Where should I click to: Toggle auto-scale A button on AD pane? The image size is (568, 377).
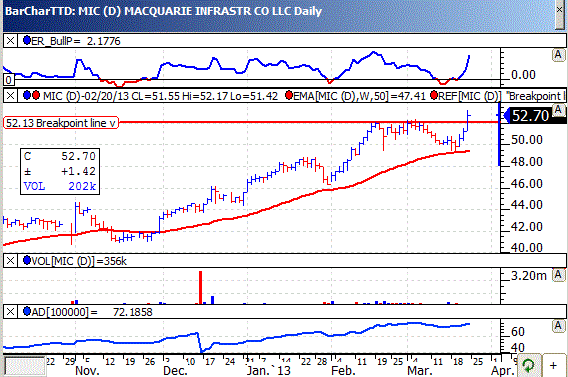point(558,326)
